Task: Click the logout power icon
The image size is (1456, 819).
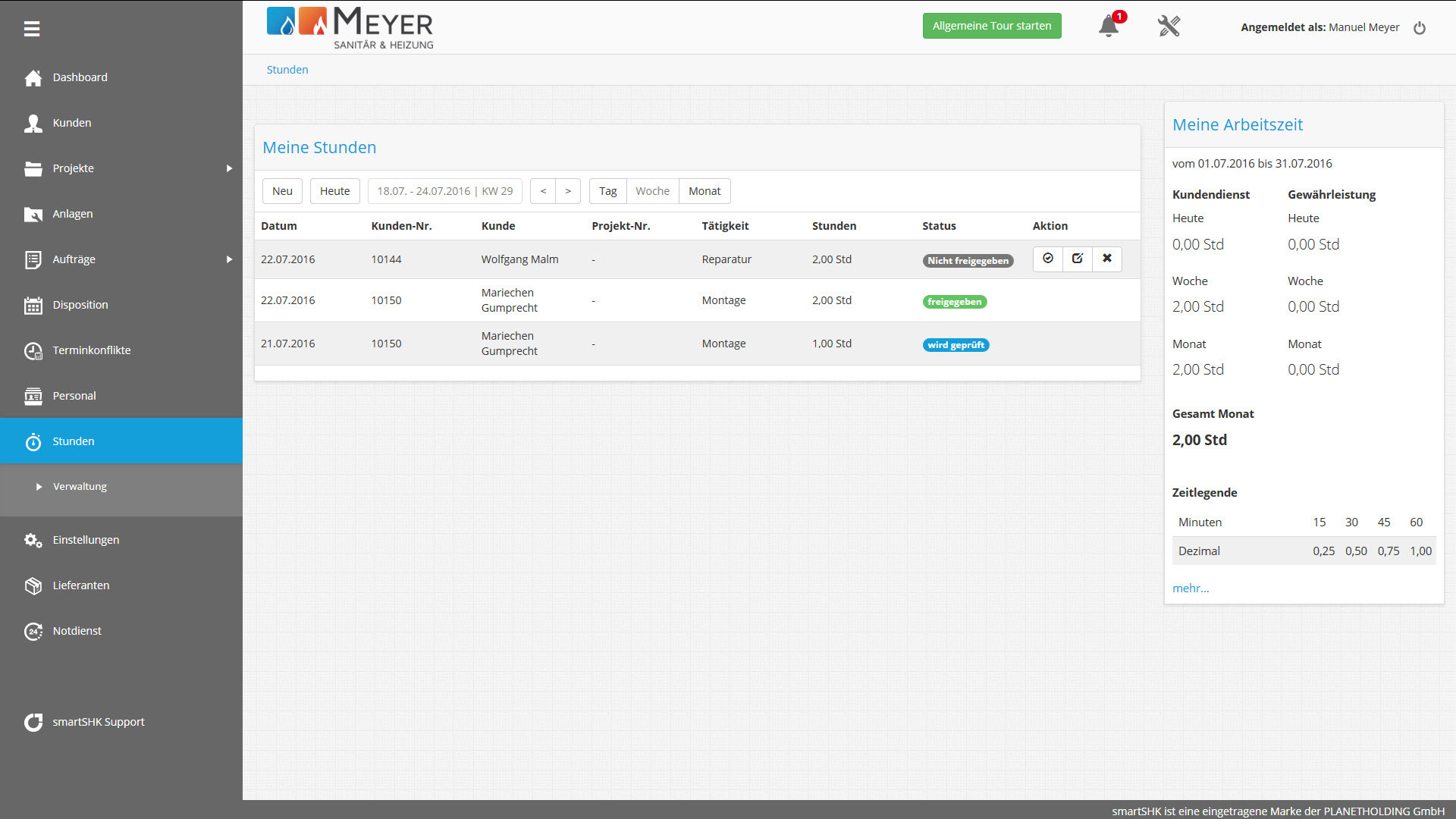Action: pyautogui.click(x=1420, y=27)
